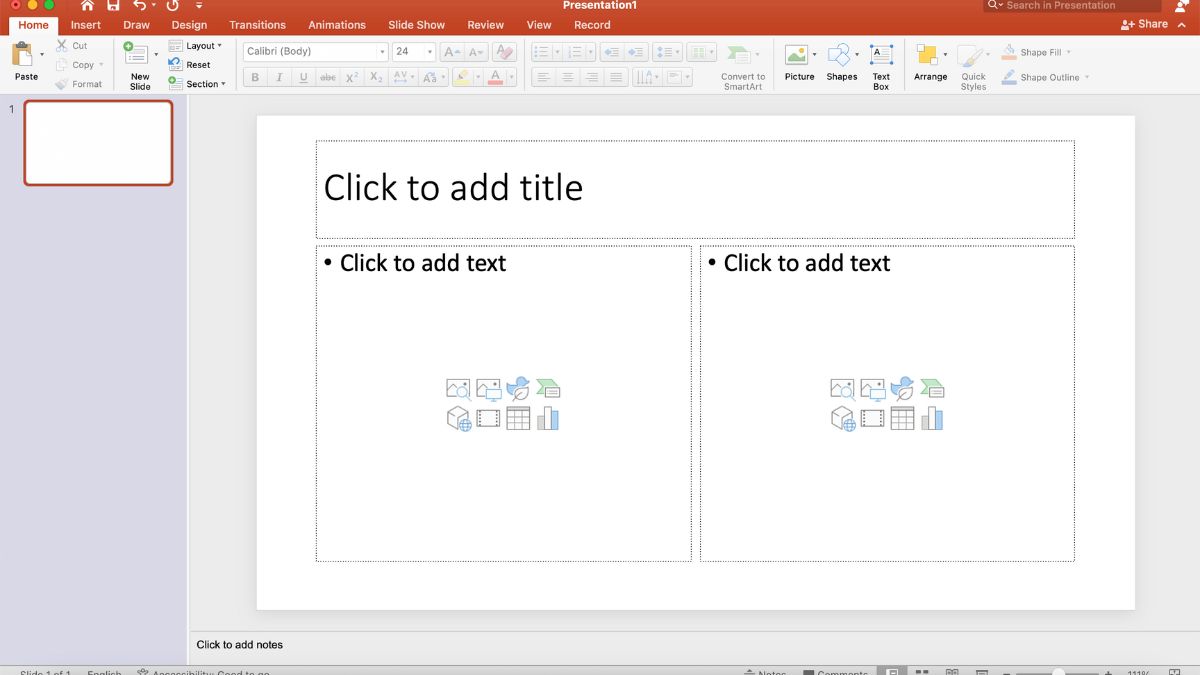The height and width of the screenshot is (675, 1200).
Task: Open the font size dropdown arrow
Action: click(x=430, y=50)
